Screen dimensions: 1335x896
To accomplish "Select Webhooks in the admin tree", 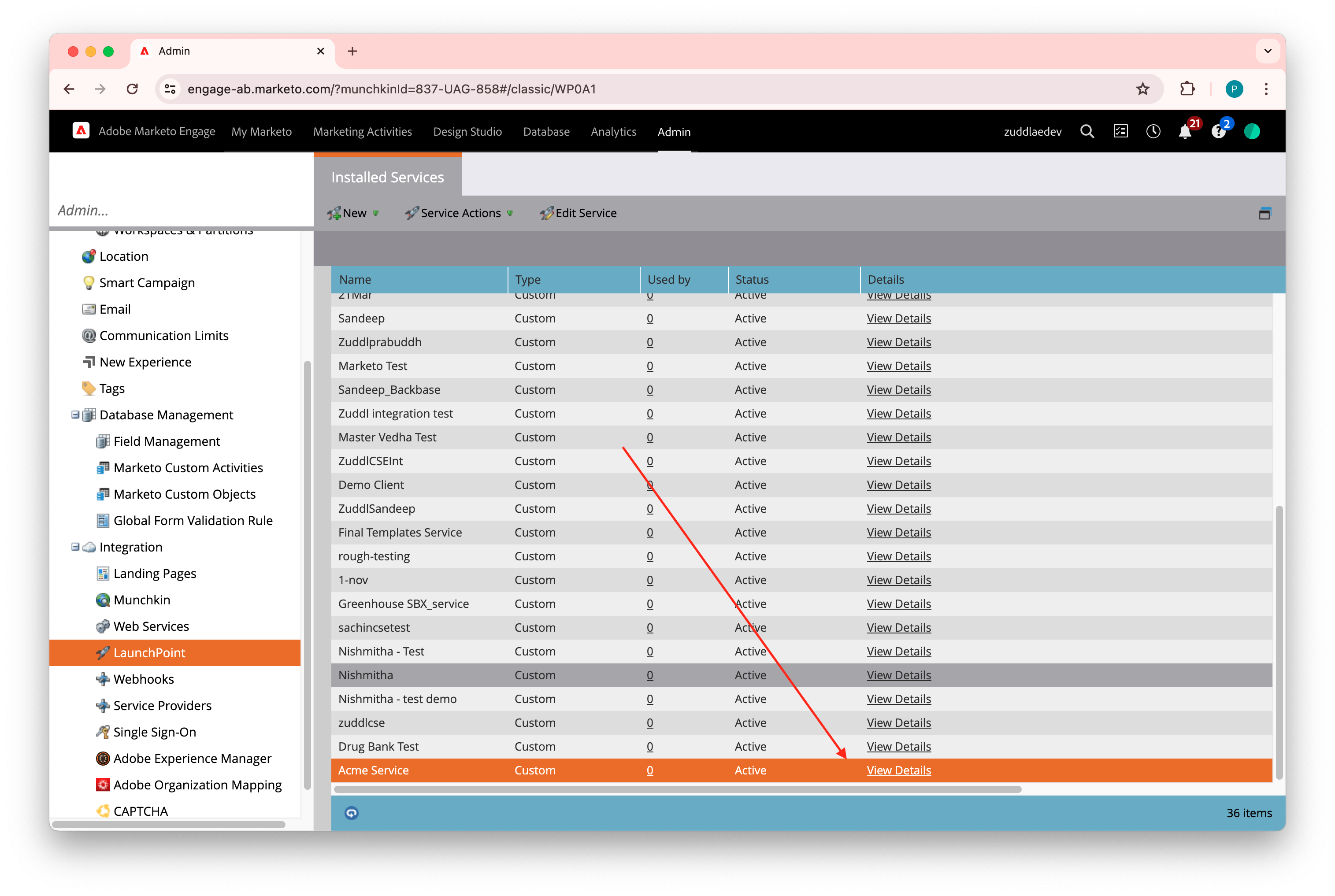I will [x=144, y=679].
